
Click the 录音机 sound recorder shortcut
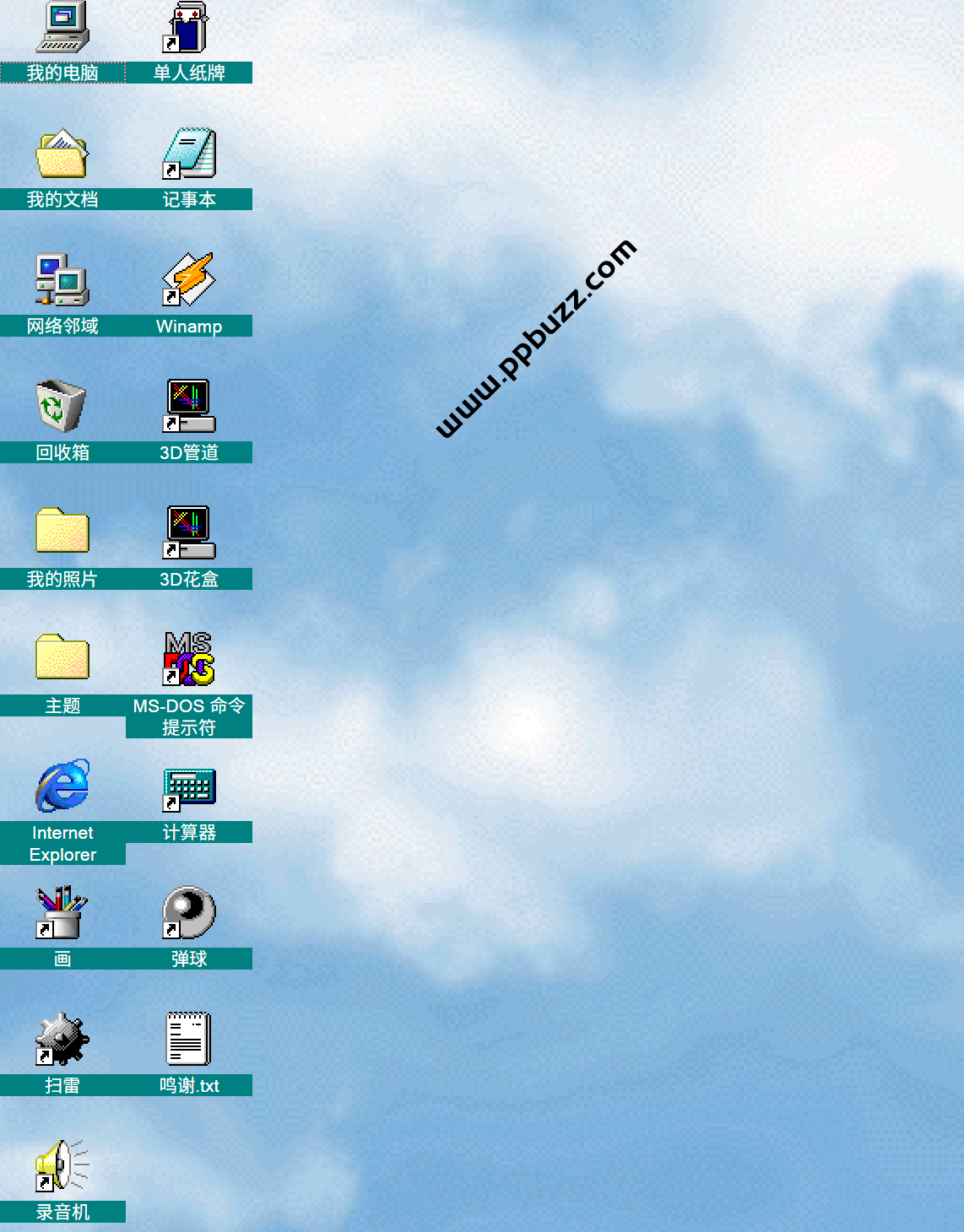[62, 1166]
